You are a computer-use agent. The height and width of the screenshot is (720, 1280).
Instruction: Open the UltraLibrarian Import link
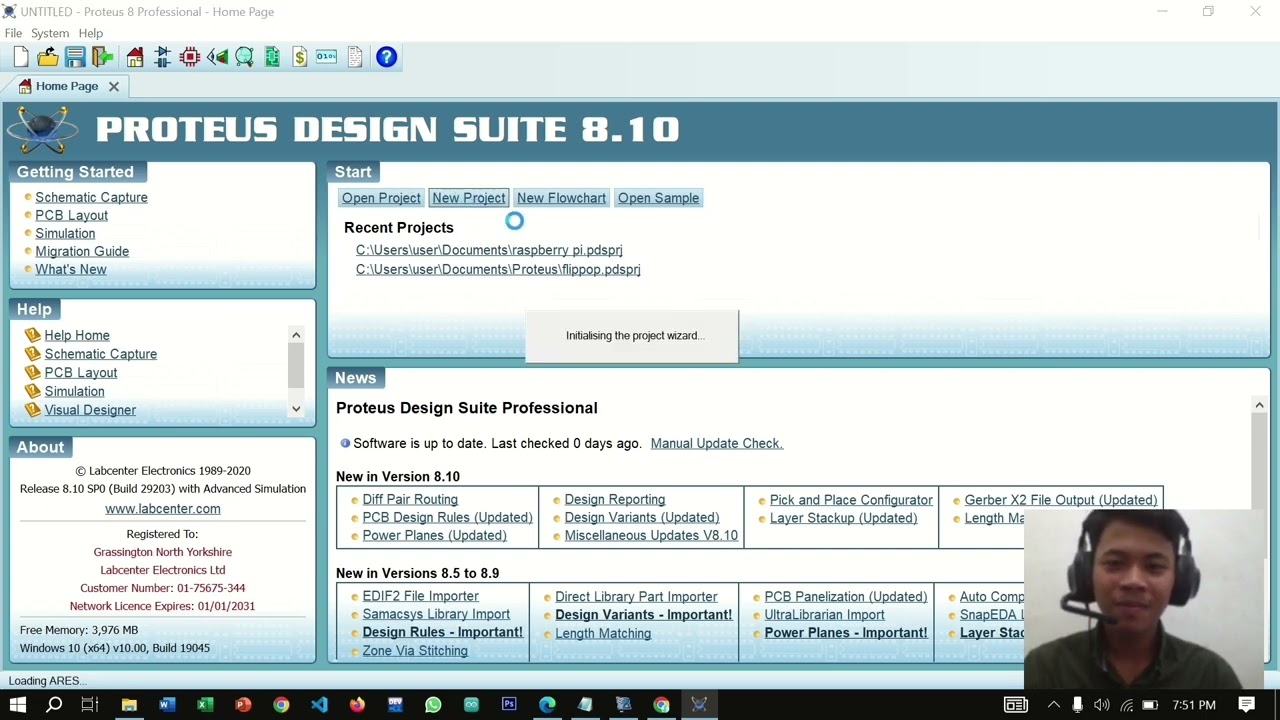click(824, 615)
